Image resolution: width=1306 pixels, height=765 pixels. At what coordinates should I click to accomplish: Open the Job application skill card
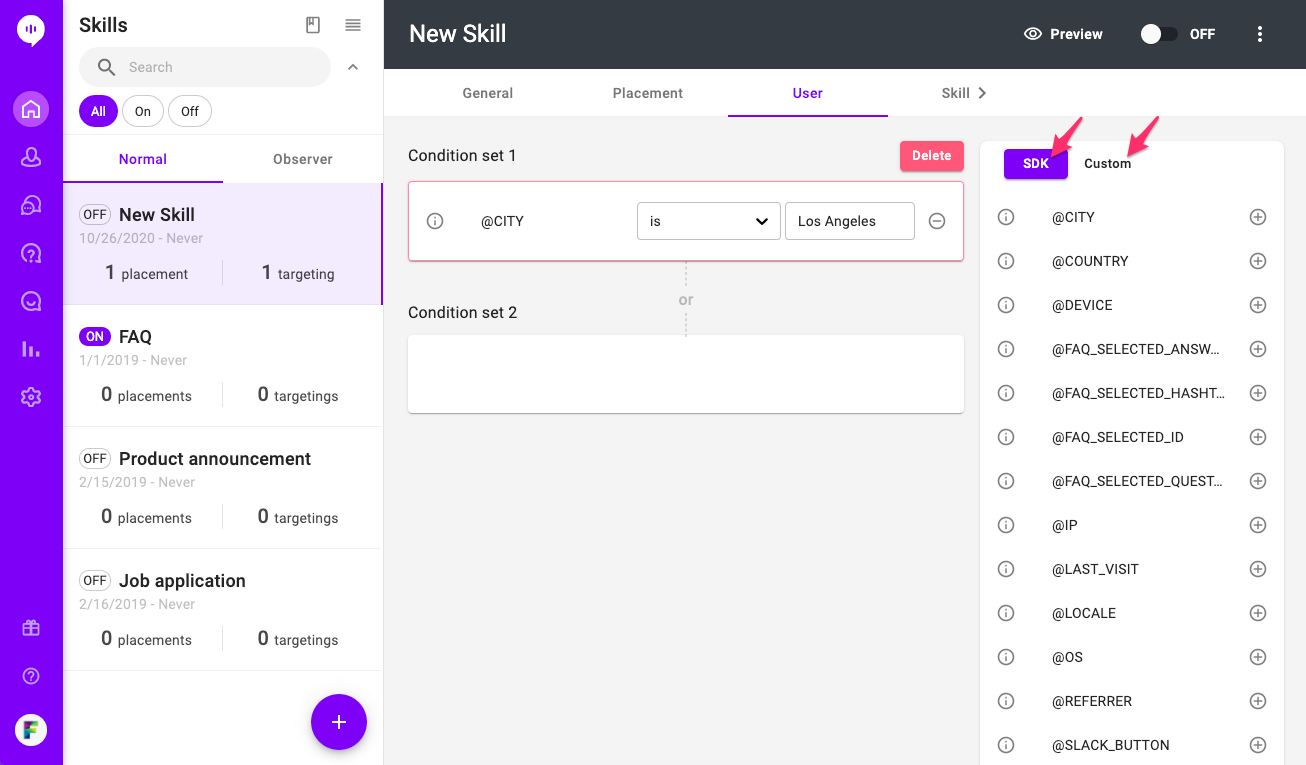[x=223, y=610]
